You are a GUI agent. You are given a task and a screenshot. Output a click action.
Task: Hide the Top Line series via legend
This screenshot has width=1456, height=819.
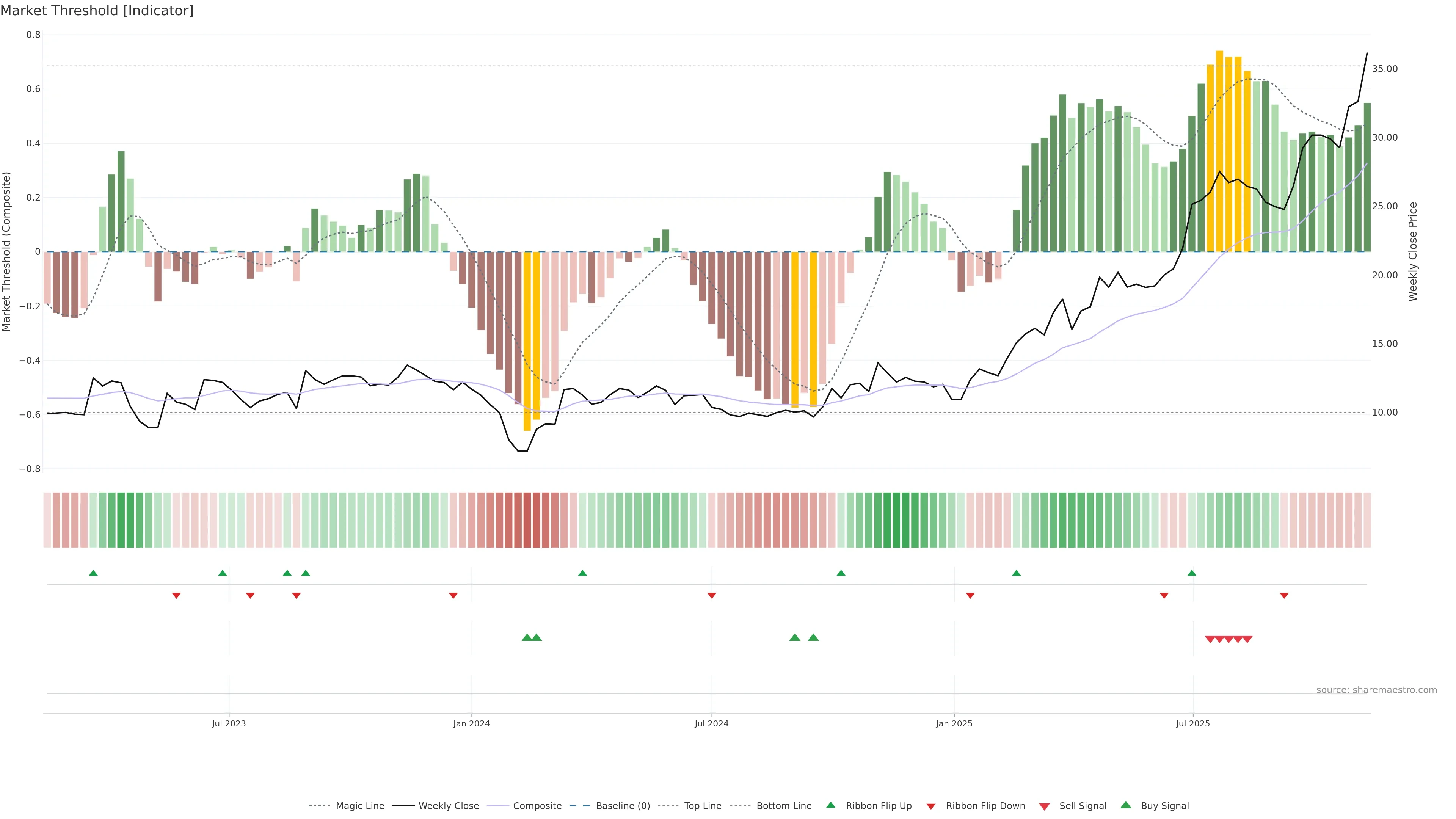click(x=703, y=806)
